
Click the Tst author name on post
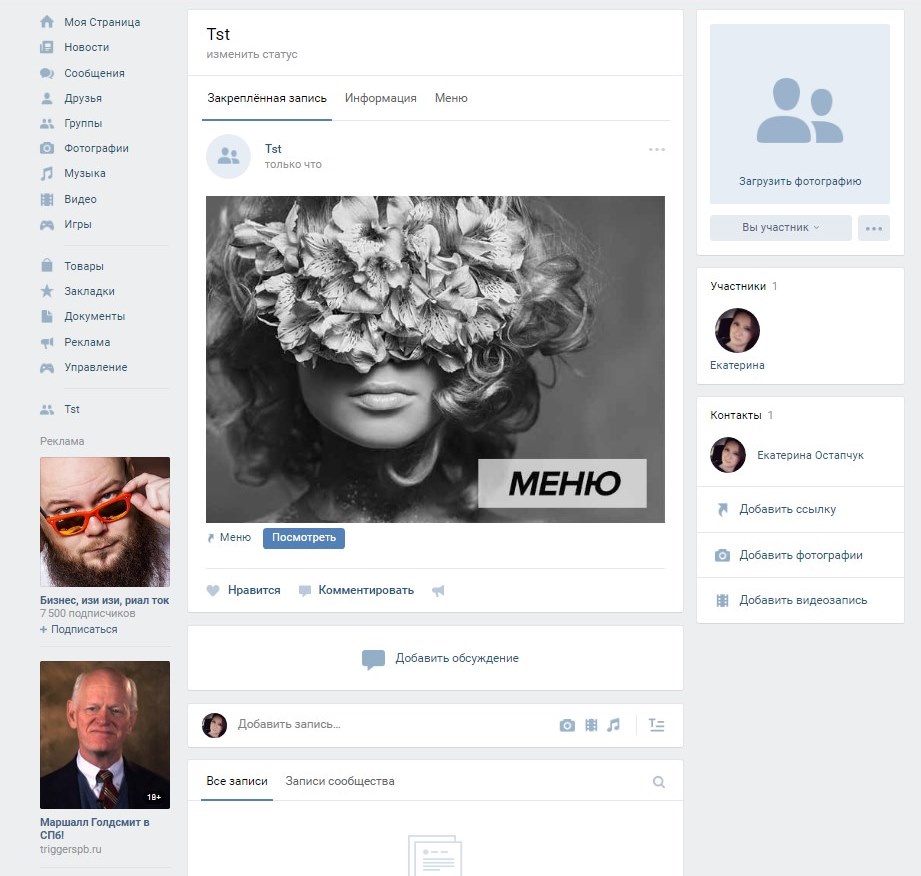[273, 149]
